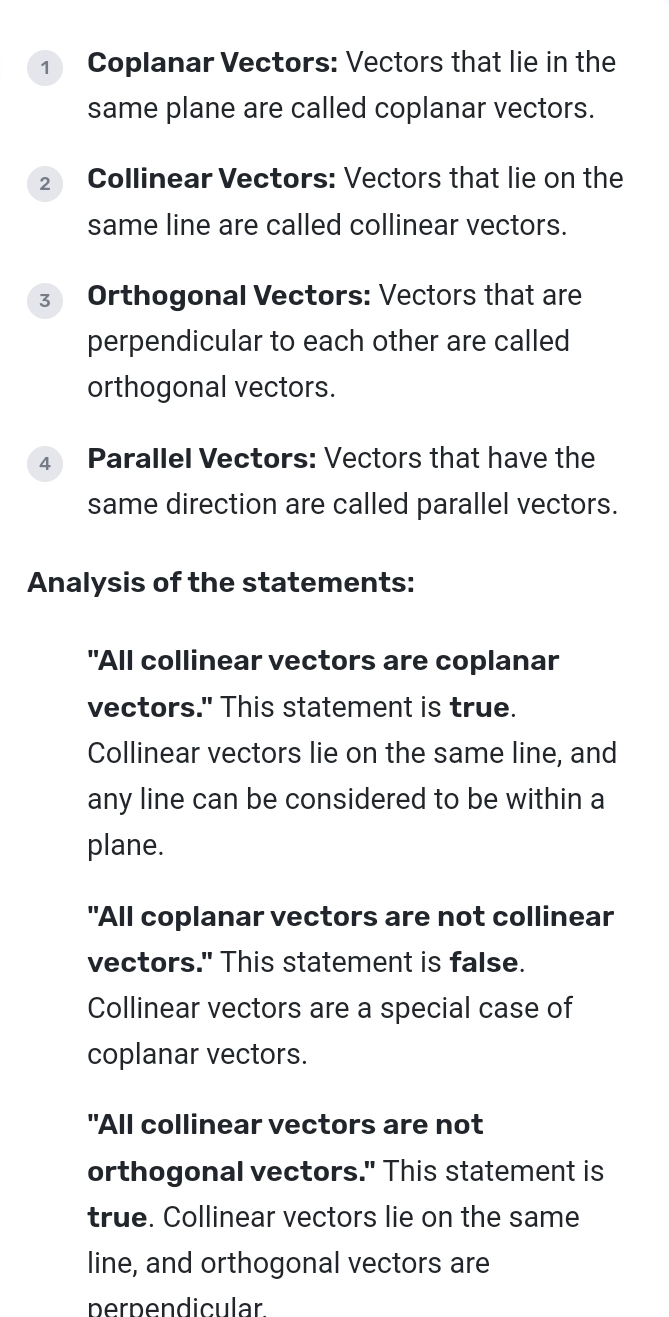669x1317 pixels.
Task: Click the bold 'Orthogonal Vectors:' term
Action: (x=228, y=296)
